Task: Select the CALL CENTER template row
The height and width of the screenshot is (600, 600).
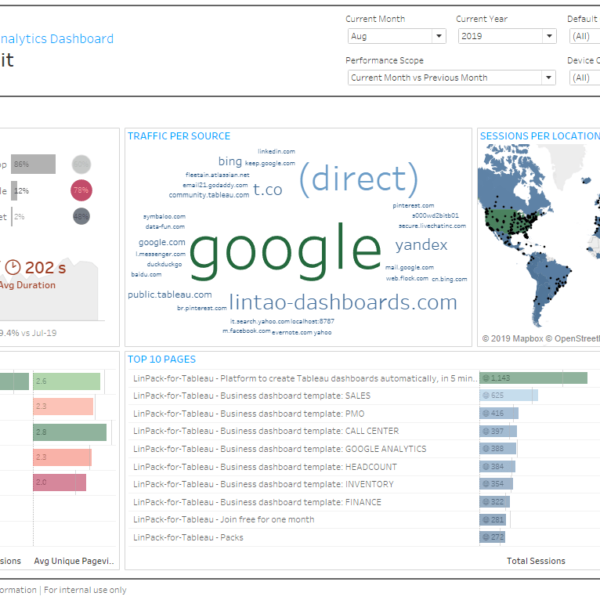Action: coord(303,431)
